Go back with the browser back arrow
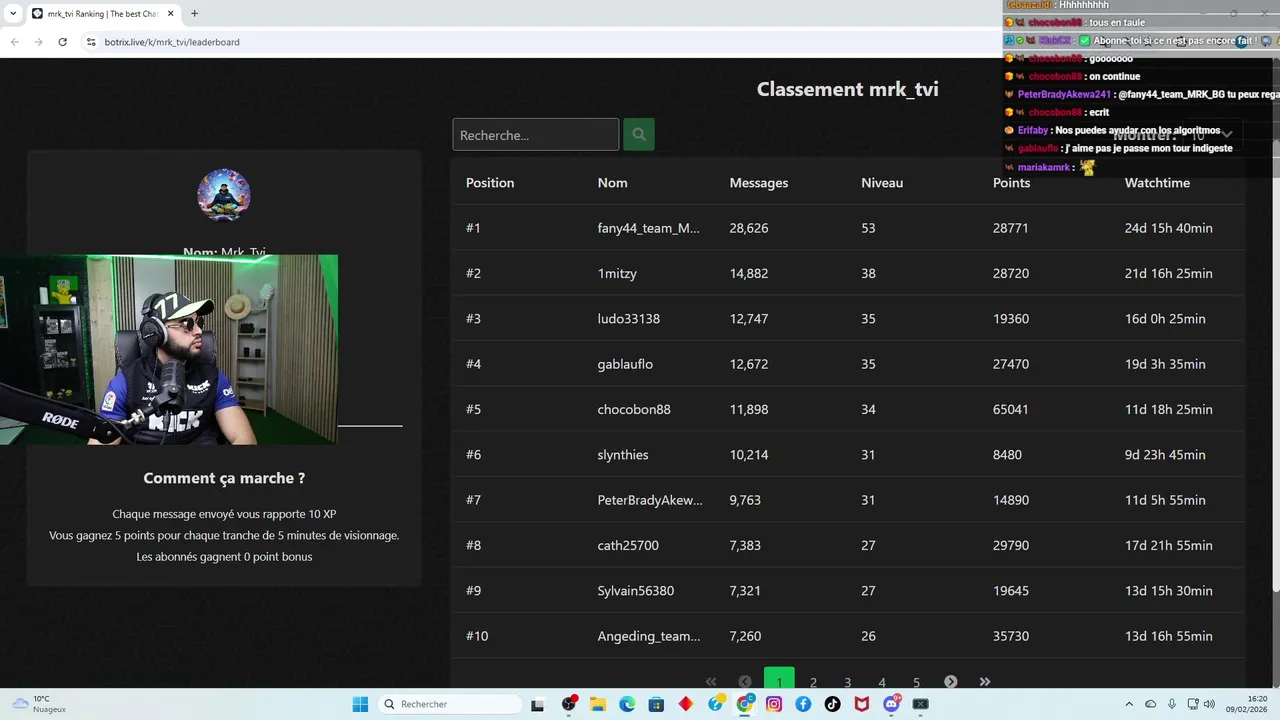 pos(15,42)
